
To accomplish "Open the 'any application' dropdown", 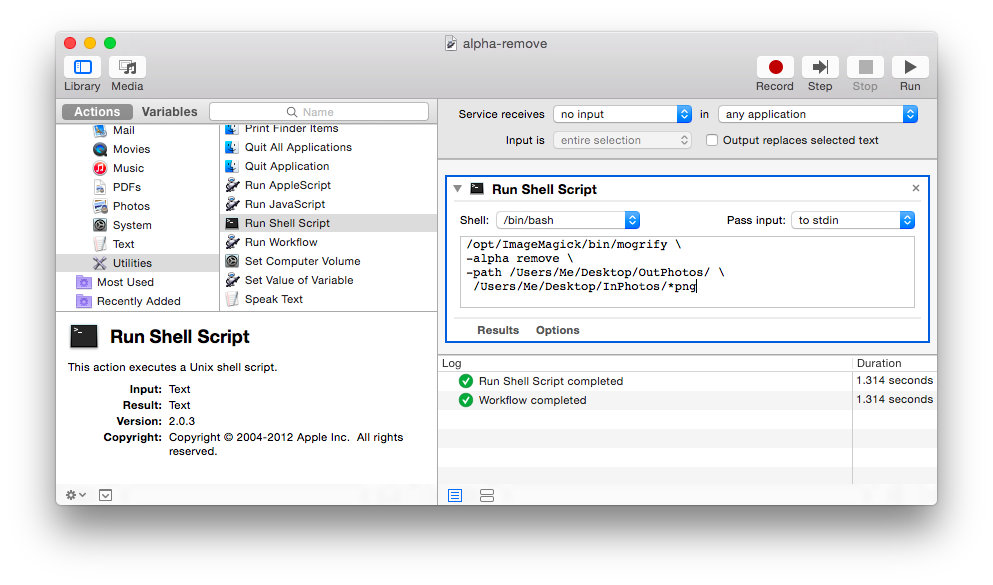I will [x=818, y=114].
